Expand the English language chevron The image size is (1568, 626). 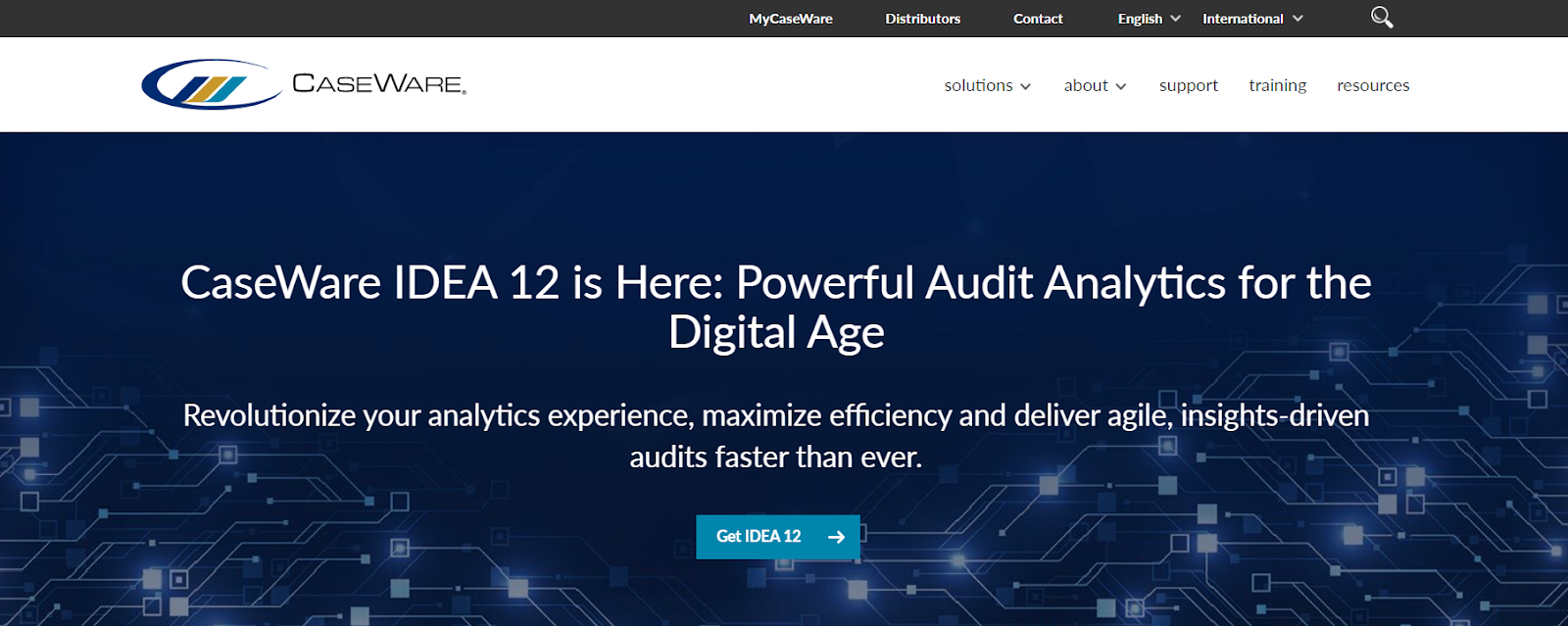pyautogui.click(x=1176, y=19)
